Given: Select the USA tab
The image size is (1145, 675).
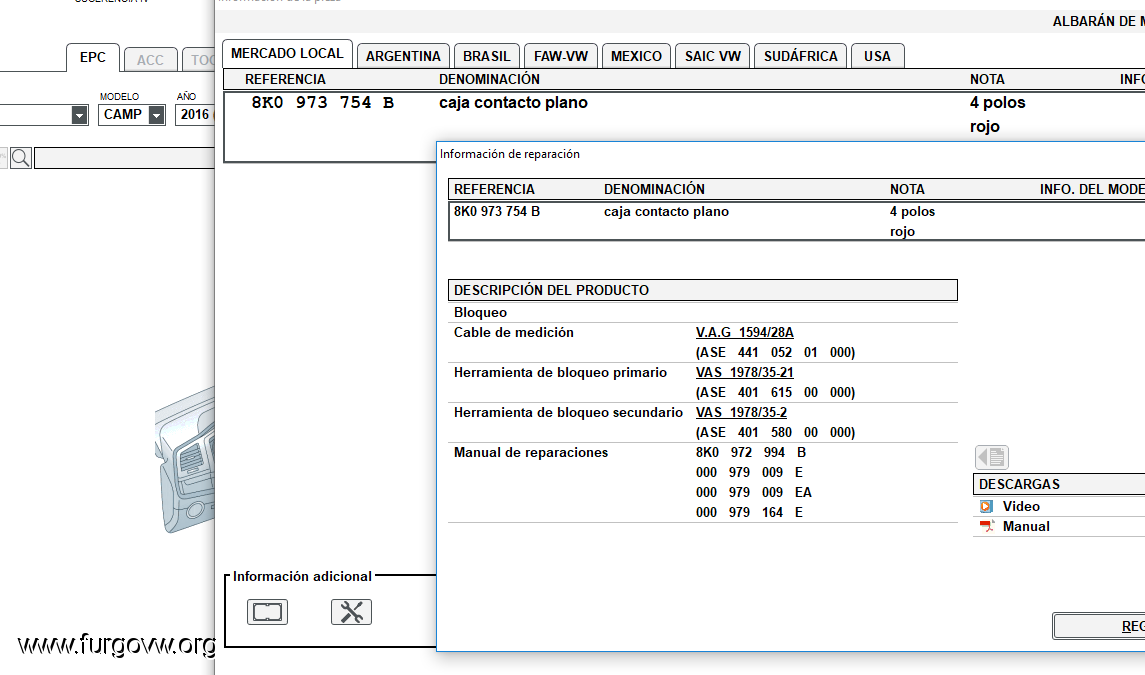Looking at the screenshot, I should (877, 56).
